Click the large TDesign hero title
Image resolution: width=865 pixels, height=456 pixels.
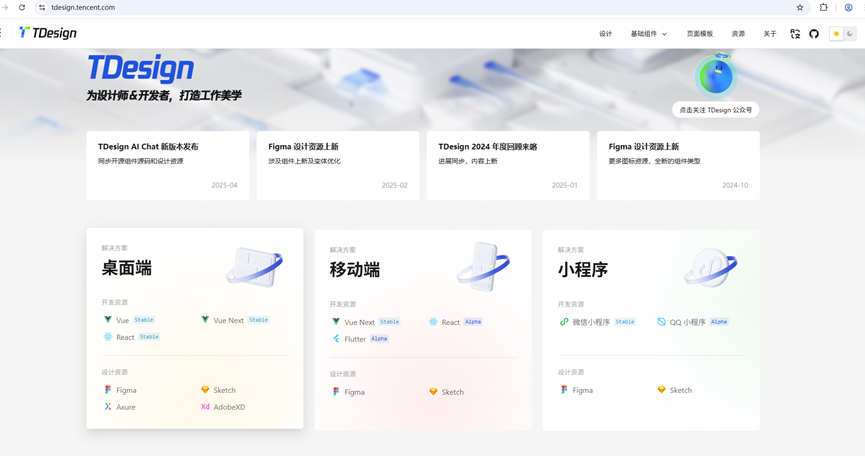141,68
